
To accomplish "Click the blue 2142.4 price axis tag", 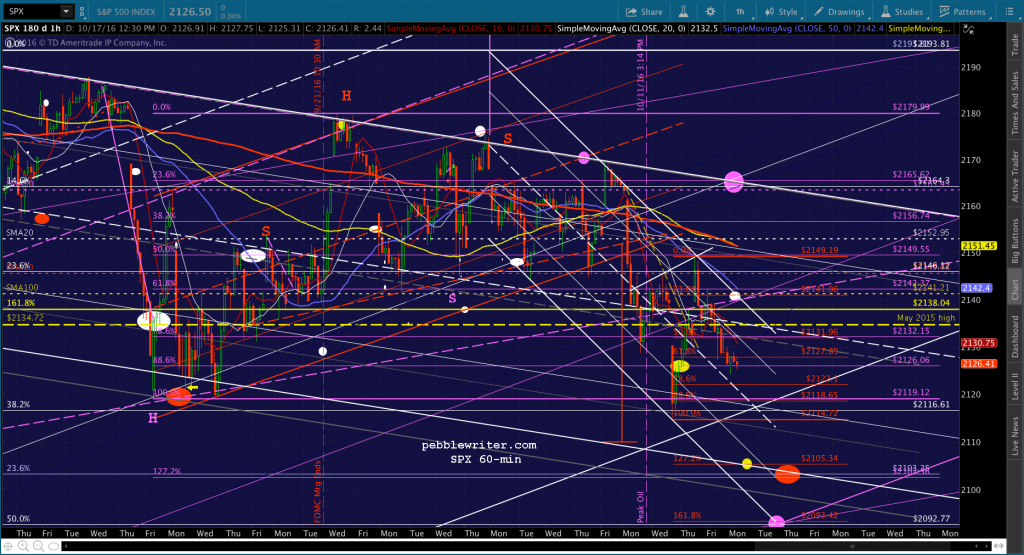I will [x=976, y=288].
